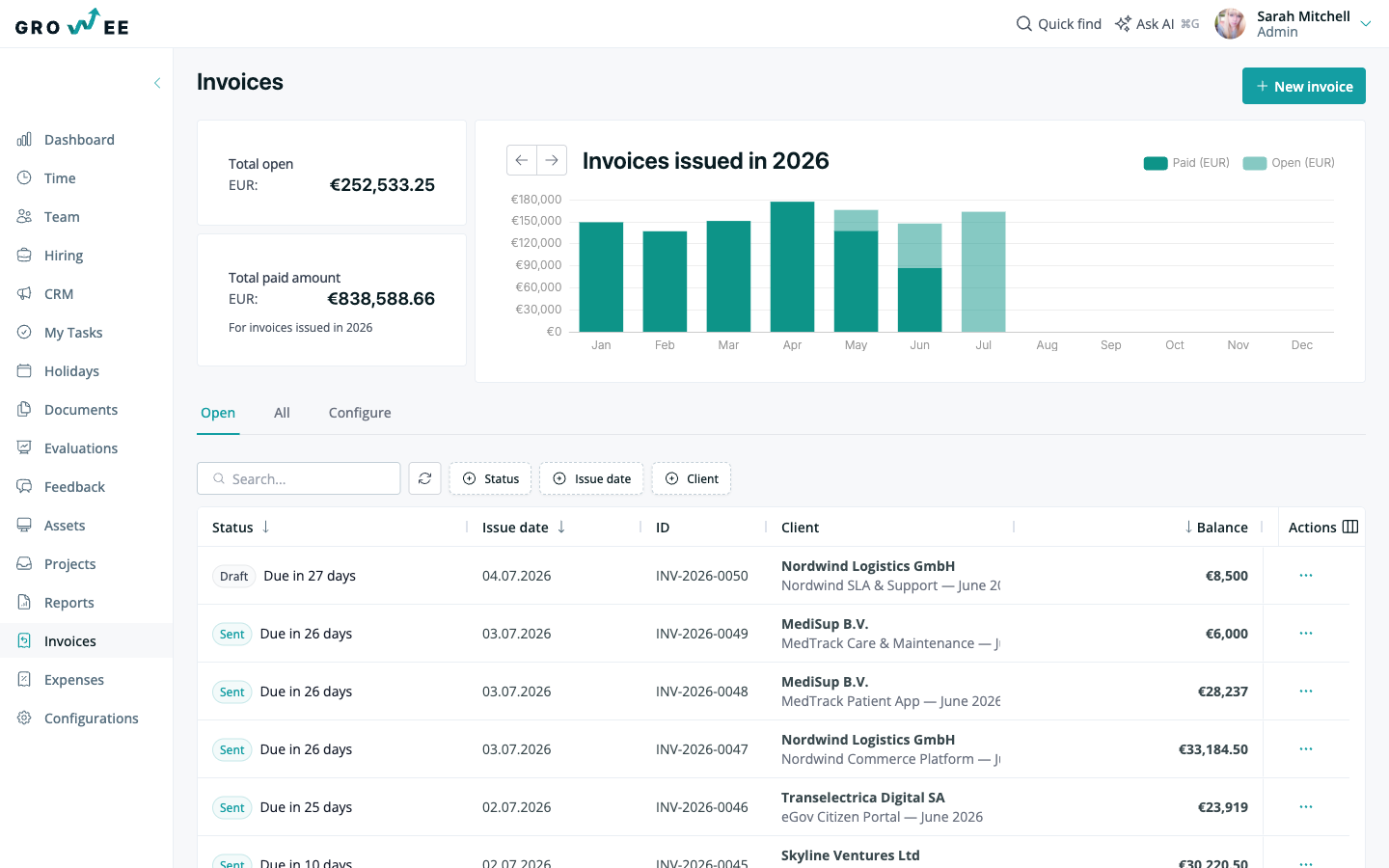The width and height of the screenshot is (1389, 868).
Task: Open Dashboard from the sidebar
Action: point(79,140)
